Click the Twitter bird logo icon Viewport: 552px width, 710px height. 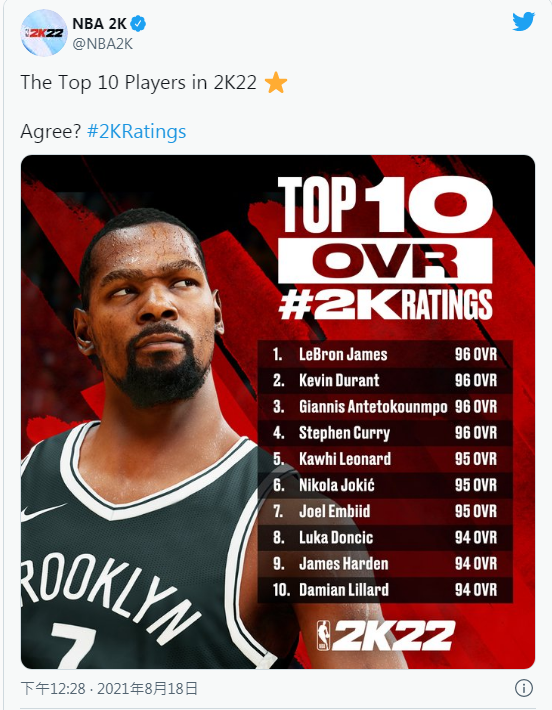[523, 22]
